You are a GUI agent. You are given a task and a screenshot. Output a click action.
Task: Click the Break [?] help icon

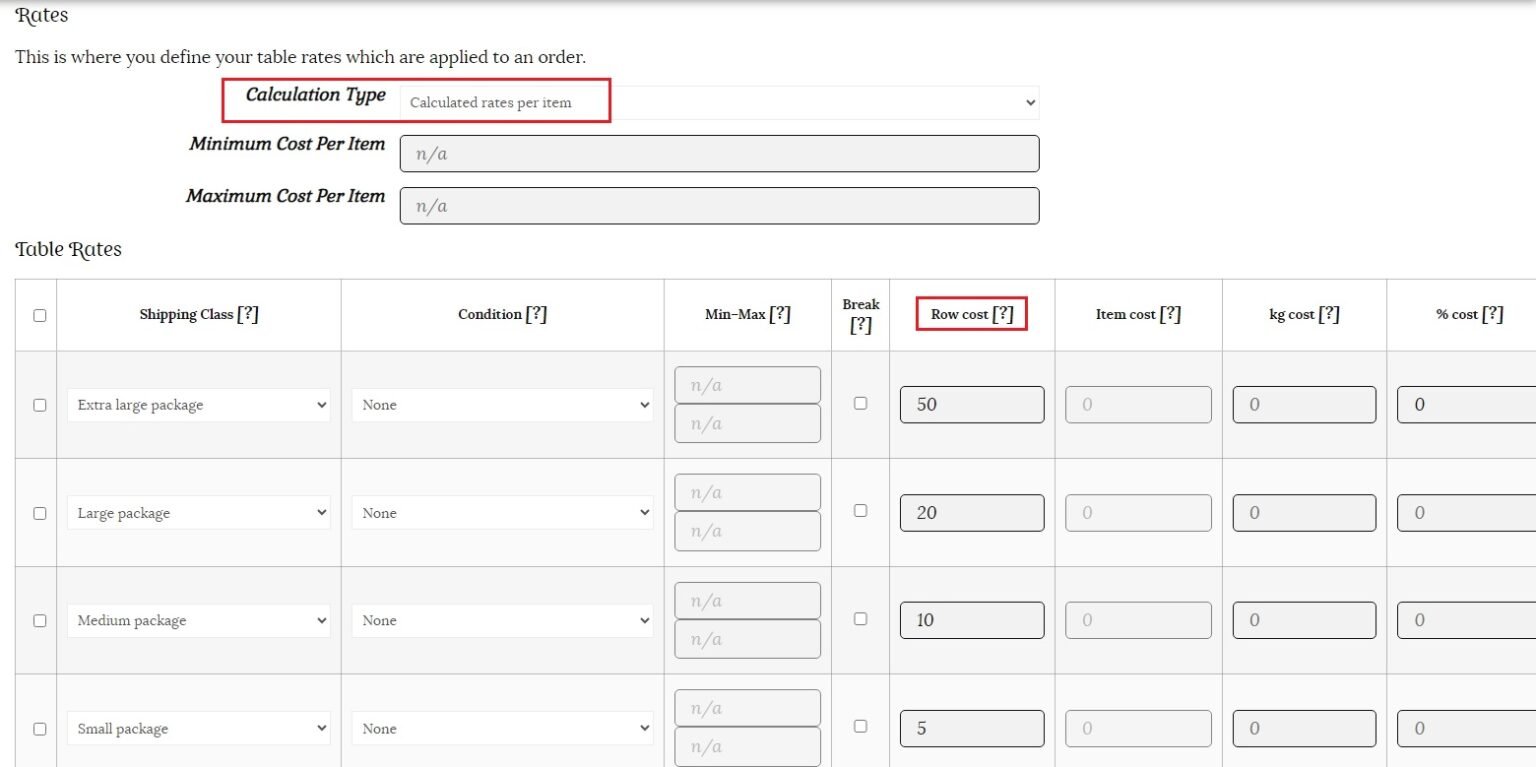tap(860, 325)
